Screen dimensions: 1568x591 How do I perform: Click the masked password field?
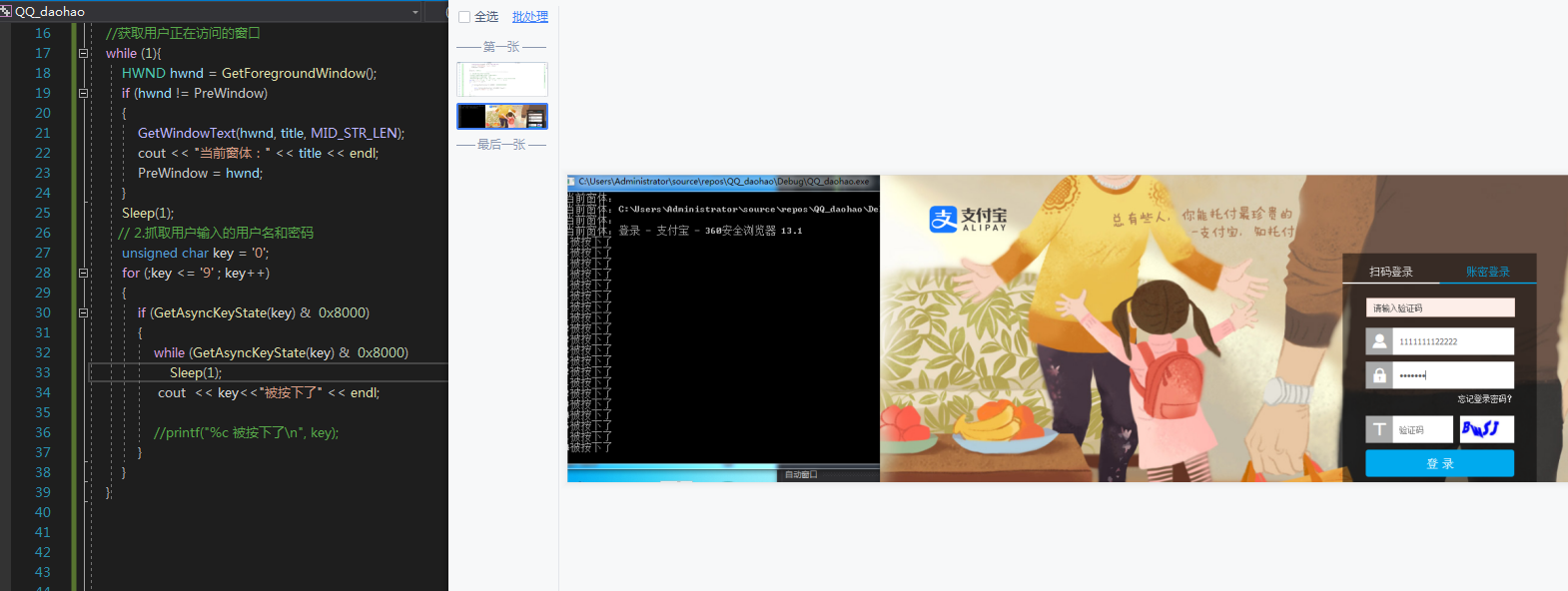click(x=1453, y=375)
